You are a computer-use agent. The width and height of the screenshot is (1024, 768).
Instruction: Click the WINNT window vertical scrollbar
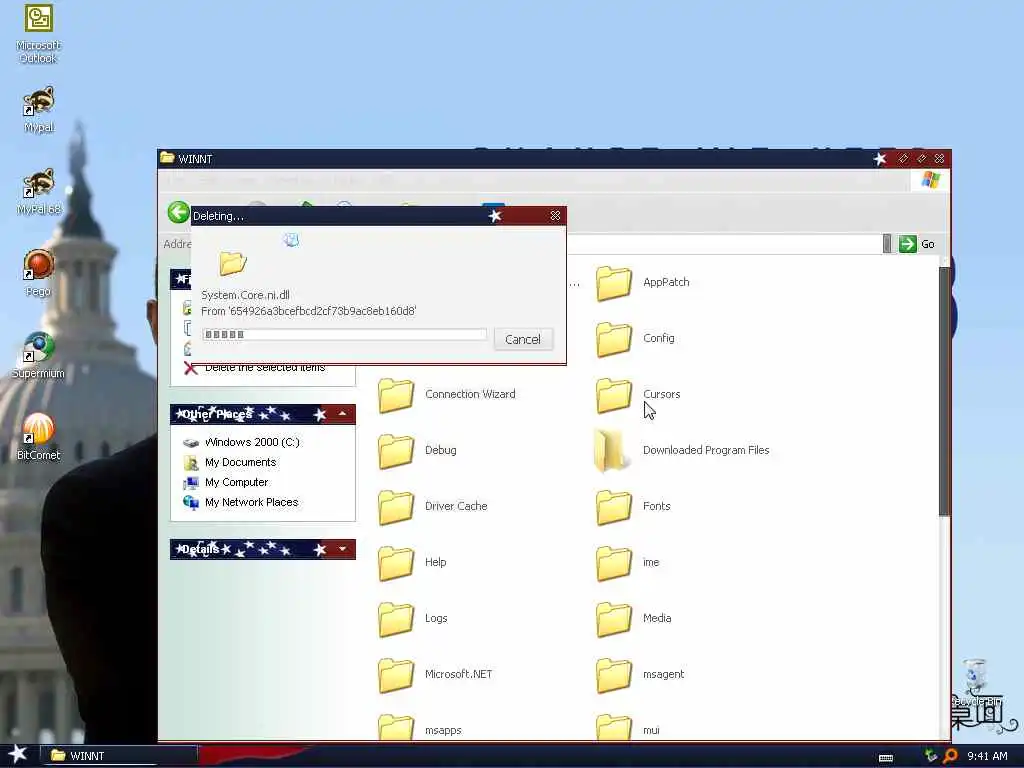[x=944, y=392]
